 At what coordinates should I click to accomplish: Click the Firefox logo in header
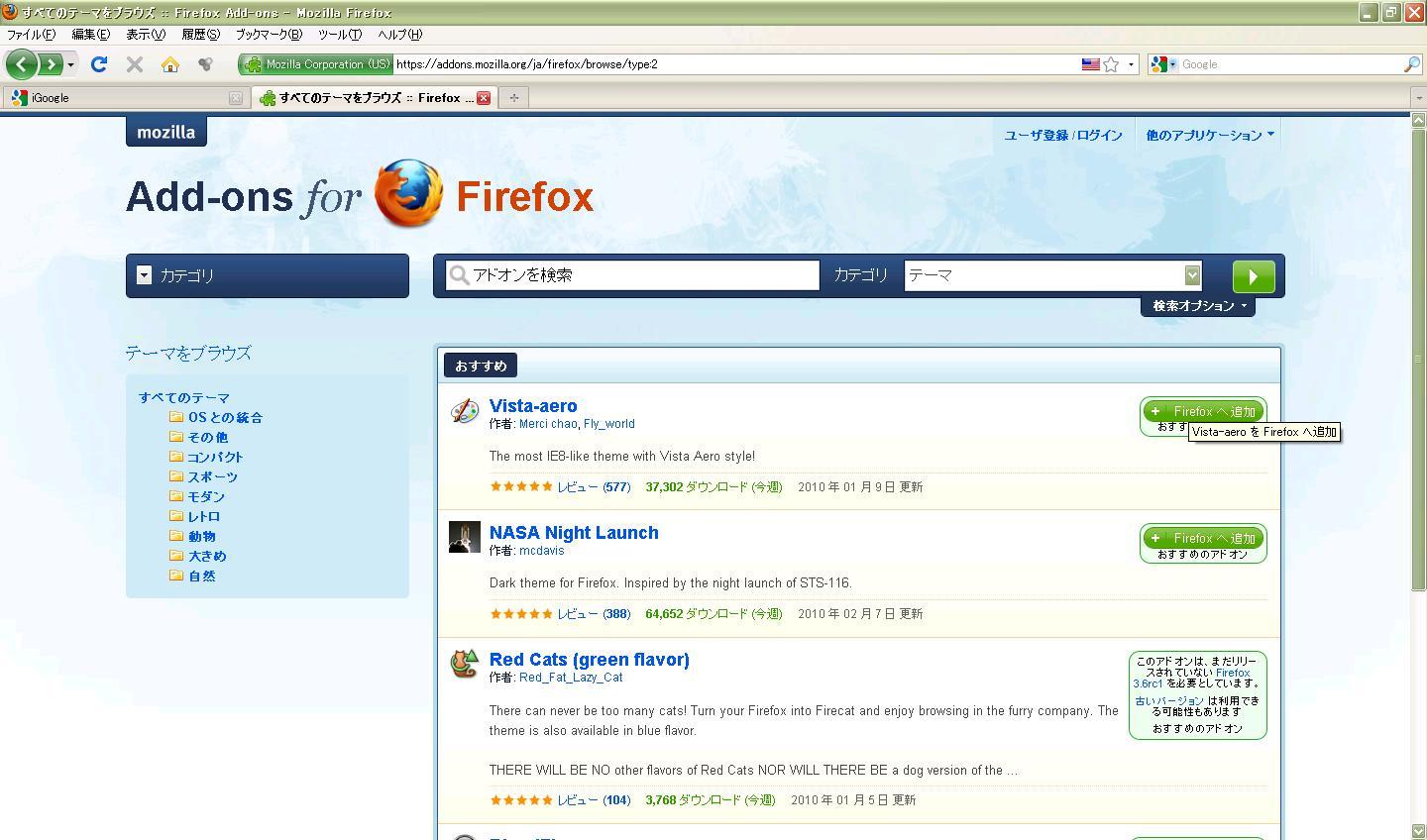[408, 194]
